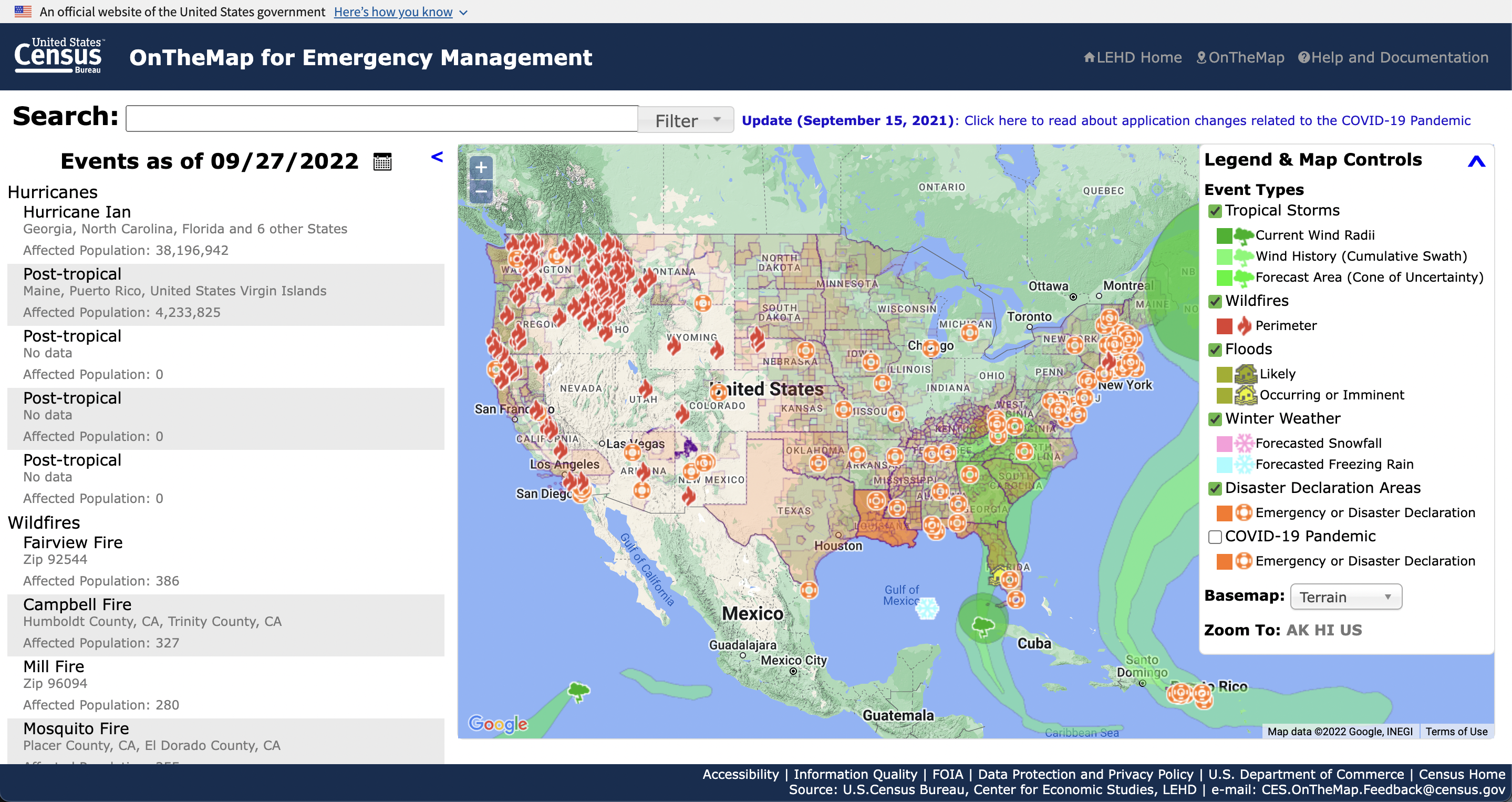Click the US flag icon in banner
Screen dimensions: 1512x802
click(23, 11)
